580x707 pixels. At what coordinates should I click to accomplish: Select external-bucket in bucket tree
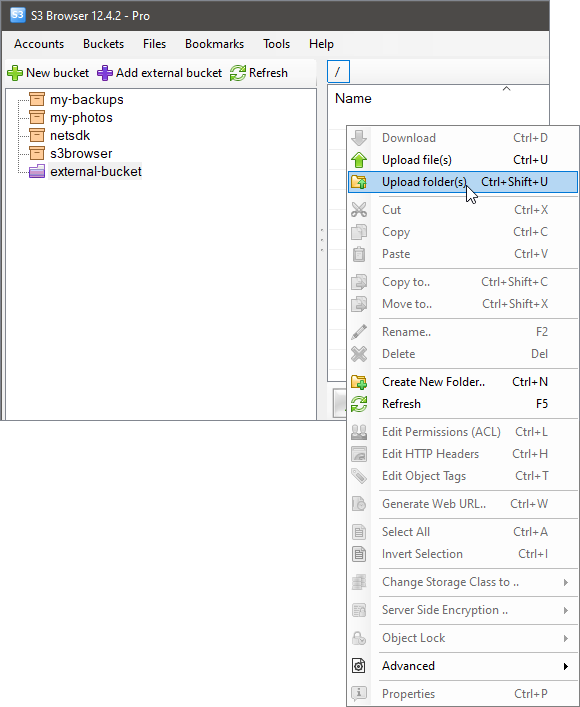96,171
